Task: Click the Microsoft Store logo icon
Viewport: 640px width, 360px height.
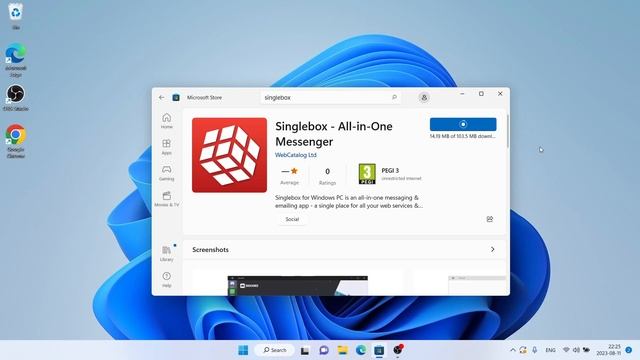Action: 176,98
